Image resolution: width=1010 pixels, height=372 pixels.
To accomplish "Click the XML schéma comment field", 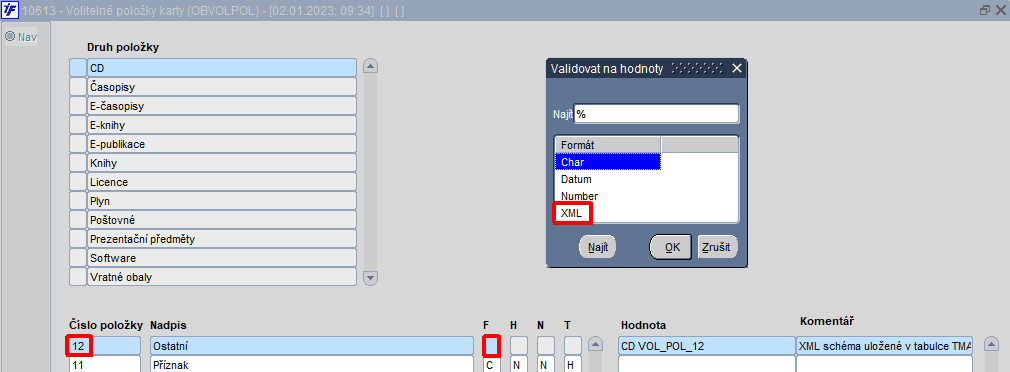I will [x=884, y=346].
